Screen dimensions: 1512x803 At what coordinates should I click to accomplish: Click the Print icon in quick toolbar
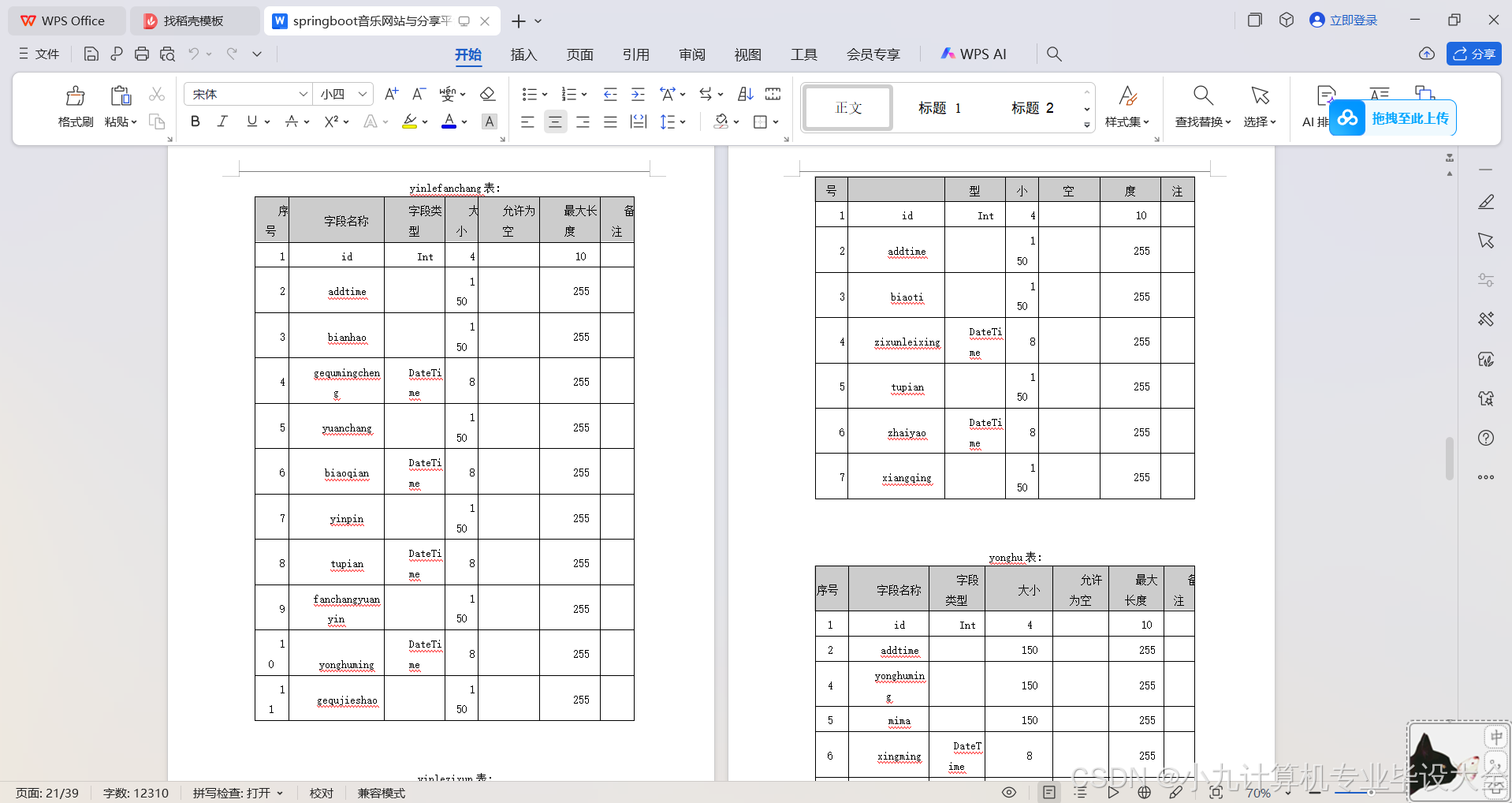tap(142, 54)
